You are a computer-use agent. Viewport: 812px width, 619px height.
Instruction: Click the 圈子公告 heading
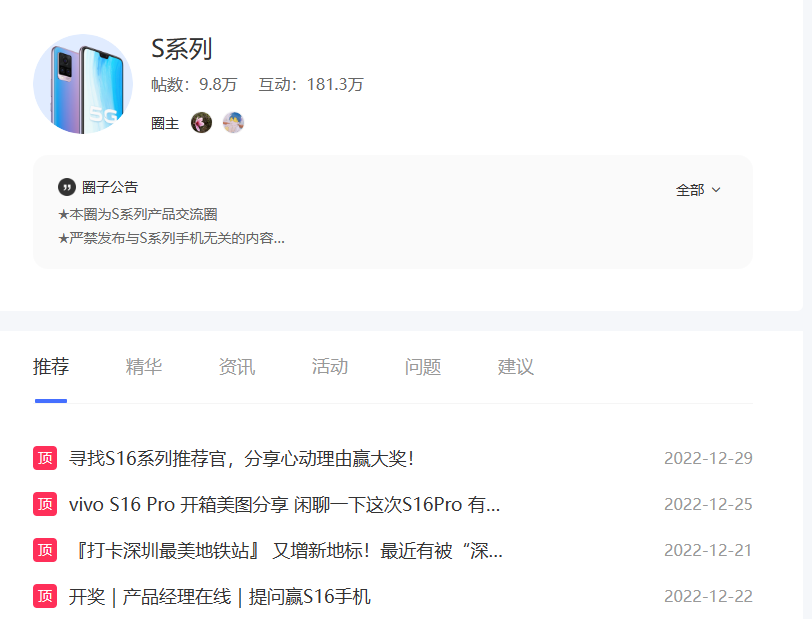click(110, 187)
